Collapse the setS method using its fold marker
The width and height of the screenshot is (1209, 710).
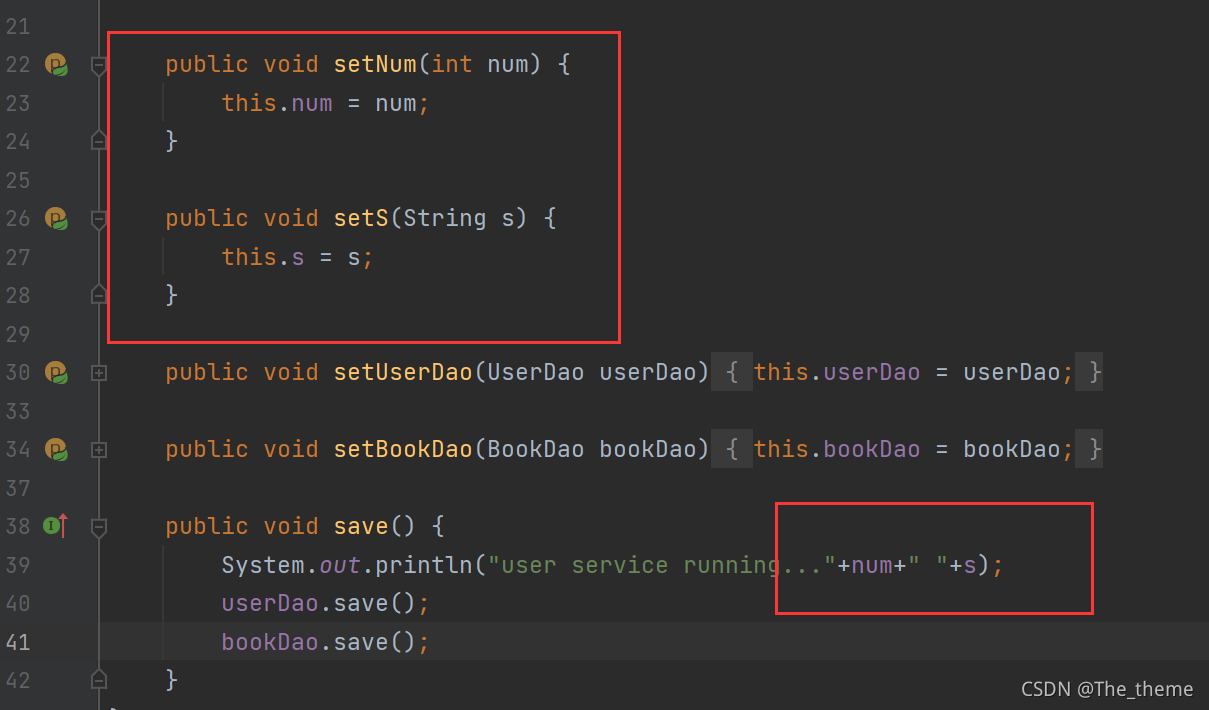pyautogui.click(x=98, y=220)
